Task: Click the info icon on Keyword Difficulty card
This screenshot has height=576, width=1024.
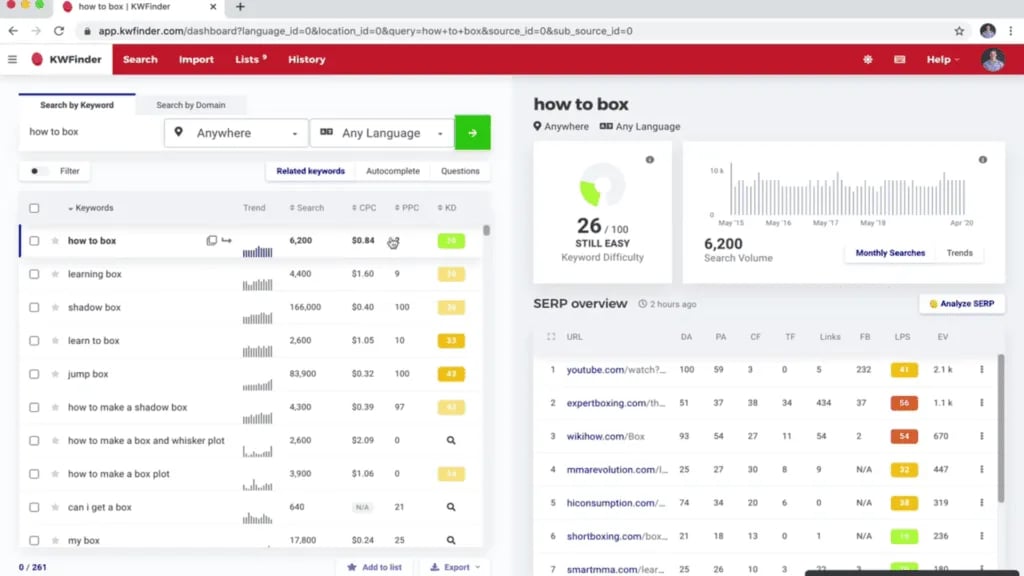Action: [x=649, y=160]
